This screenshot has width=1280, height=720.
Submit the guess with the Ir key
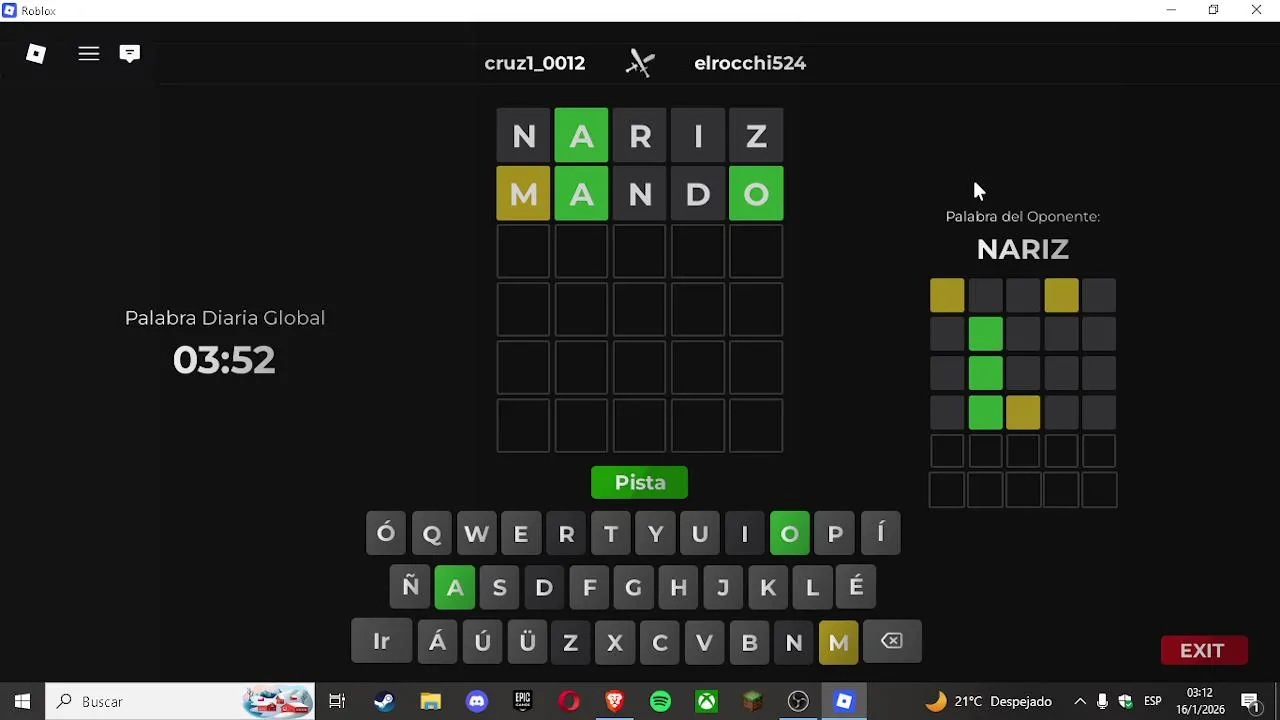point(381,642)
